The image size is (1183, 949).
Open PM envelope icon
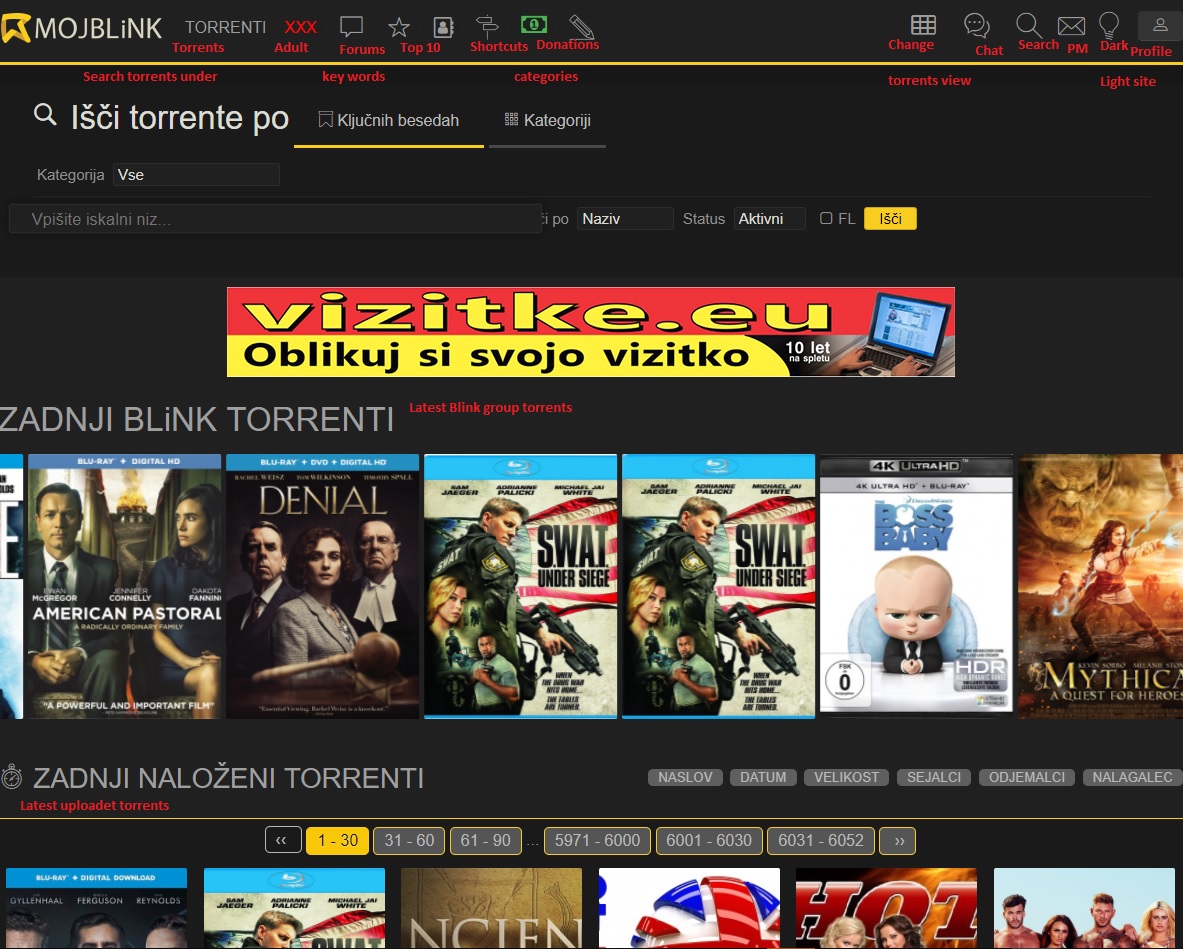tap(1071, 26)
